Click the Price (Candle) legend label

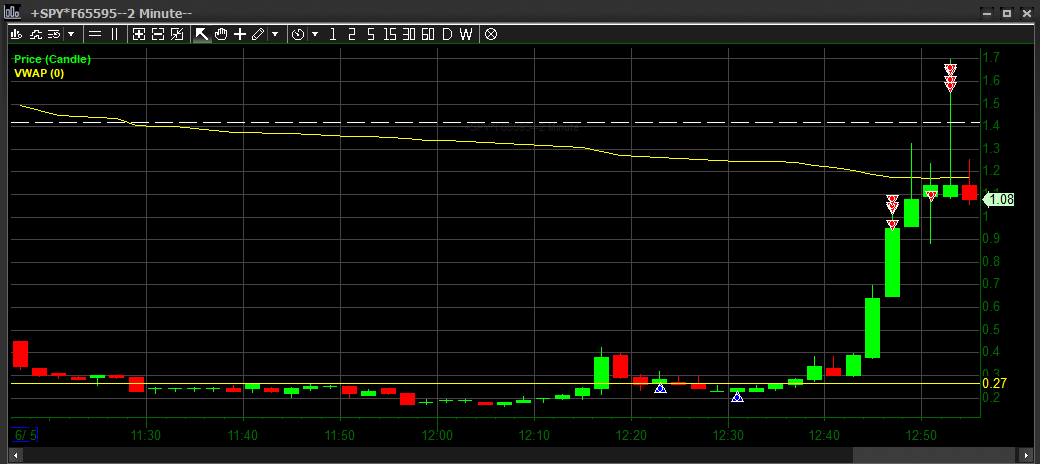click(x=52, y=59)
